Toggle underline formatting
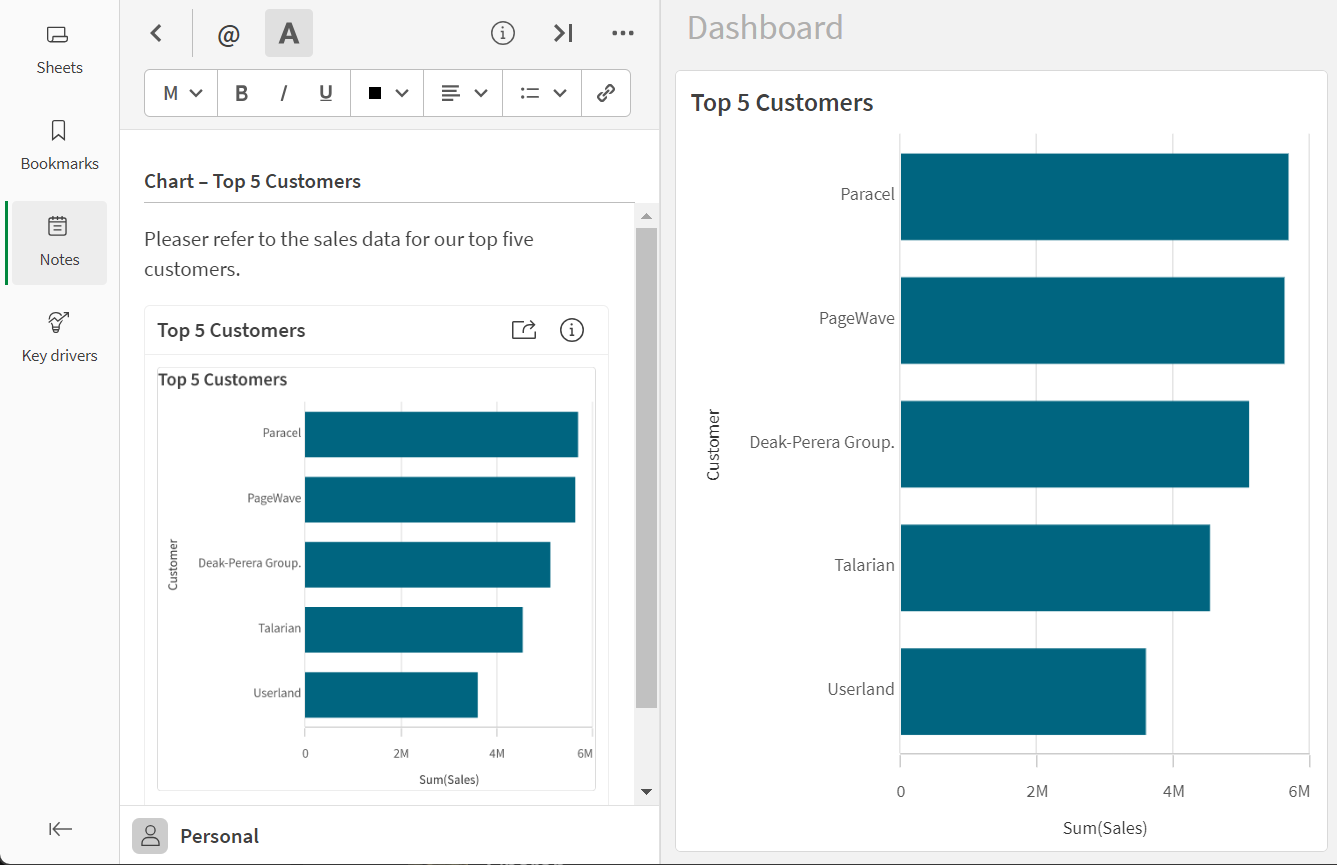Image resolution: width=1337 pixels, height=865 pixels. coord(326,93)
